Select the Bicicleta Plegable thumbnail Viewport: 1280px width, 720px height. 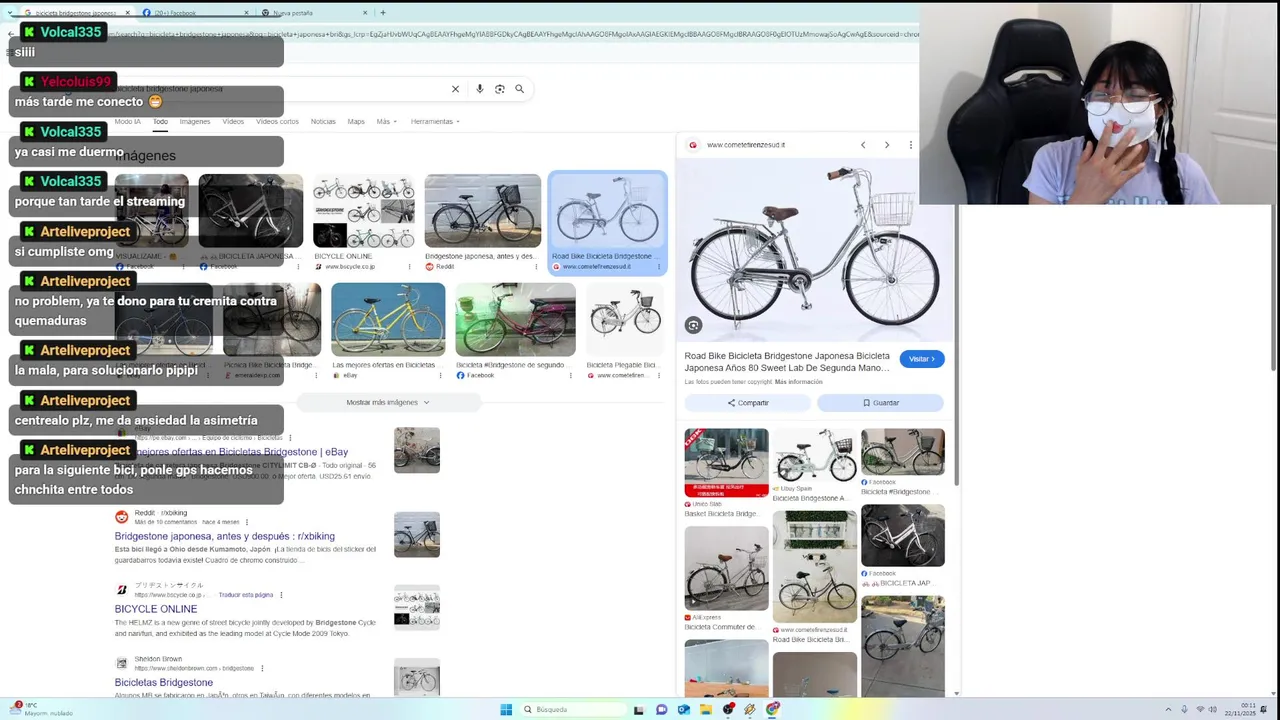point(625,319)
